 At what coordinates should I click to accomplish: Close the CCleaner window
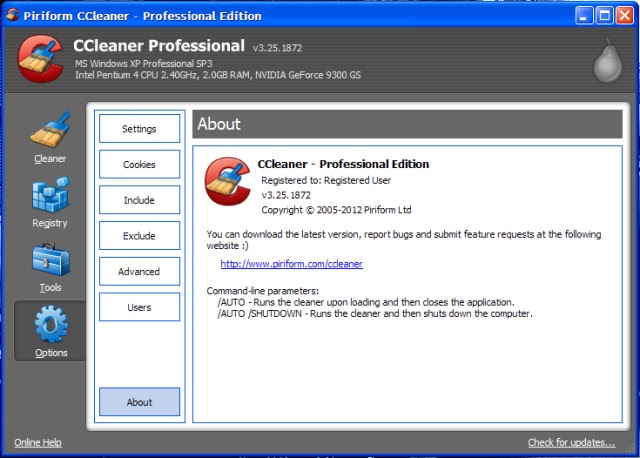(625, 16)
